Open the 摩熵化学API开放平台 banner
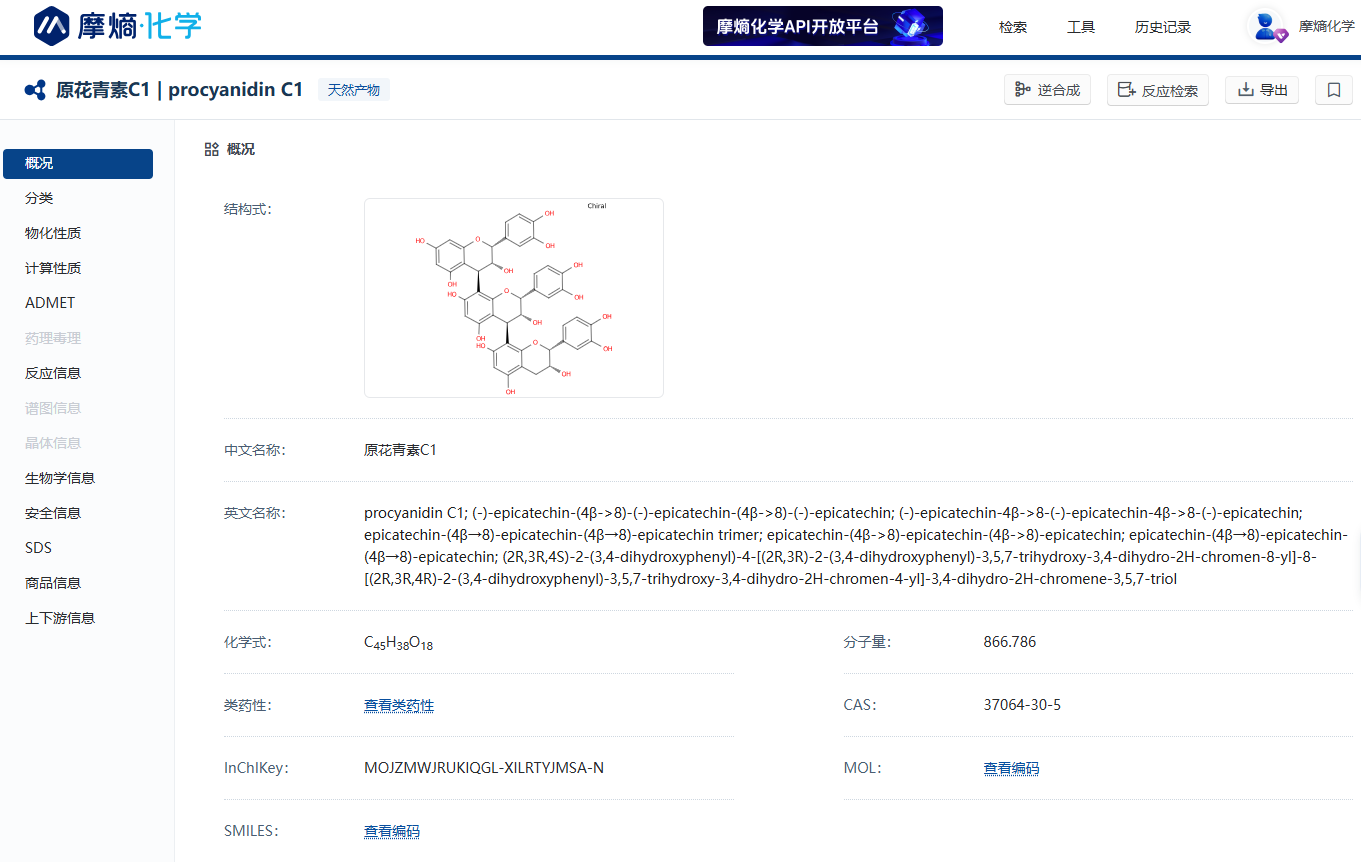The width and height of the screenshot is (1361, 862). (822, 26)
